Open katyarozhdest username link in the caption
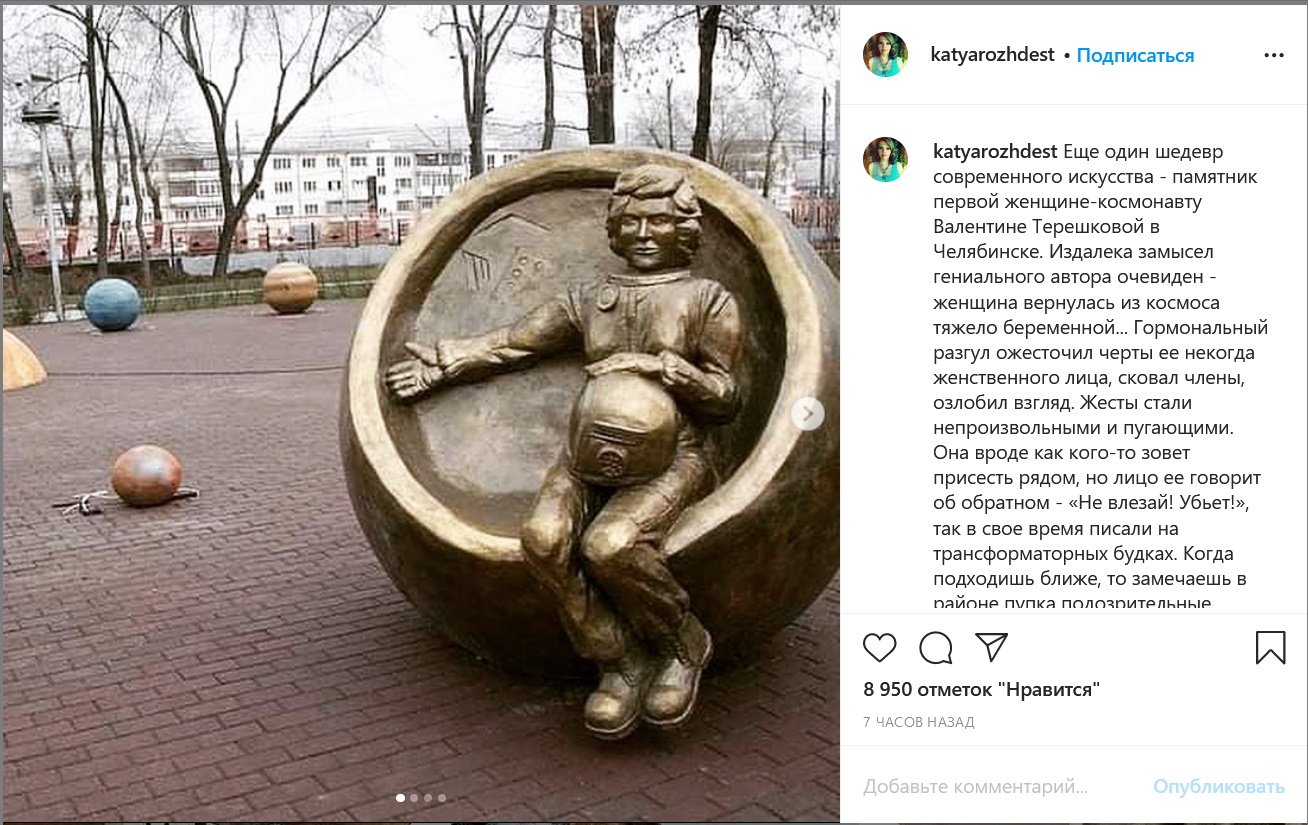1308x825 pixels. (x=994, y=152)
